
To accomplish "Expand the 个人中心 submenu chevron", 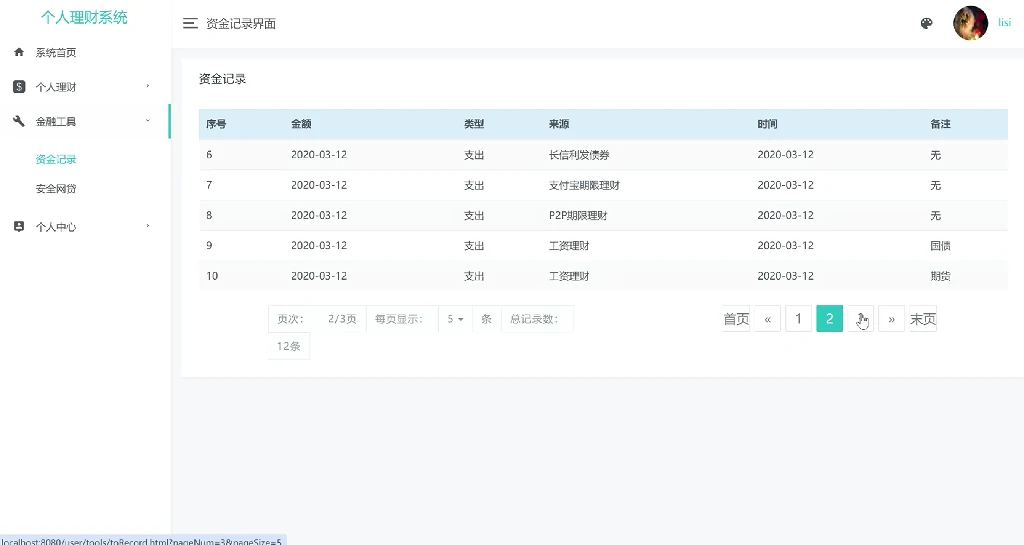I will [148, 226].
